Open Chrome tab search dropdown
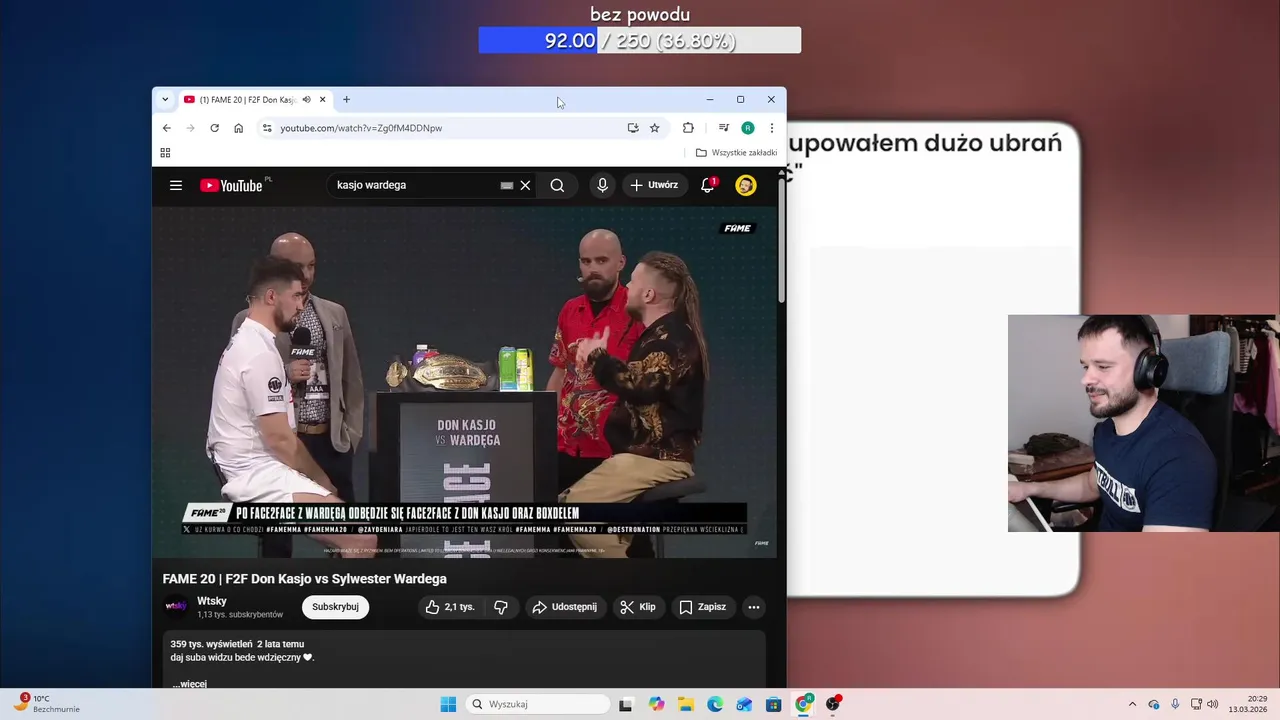This screenshot has width=1280, height=720. [x=165, y=99]
